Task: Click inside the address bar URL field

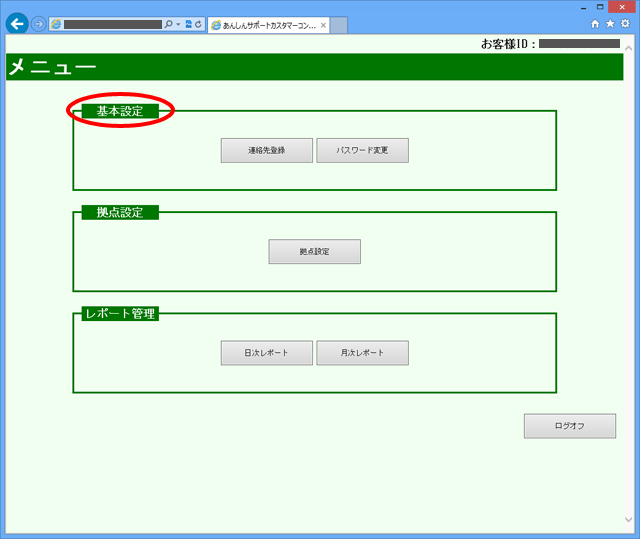Action: [110, 24]
